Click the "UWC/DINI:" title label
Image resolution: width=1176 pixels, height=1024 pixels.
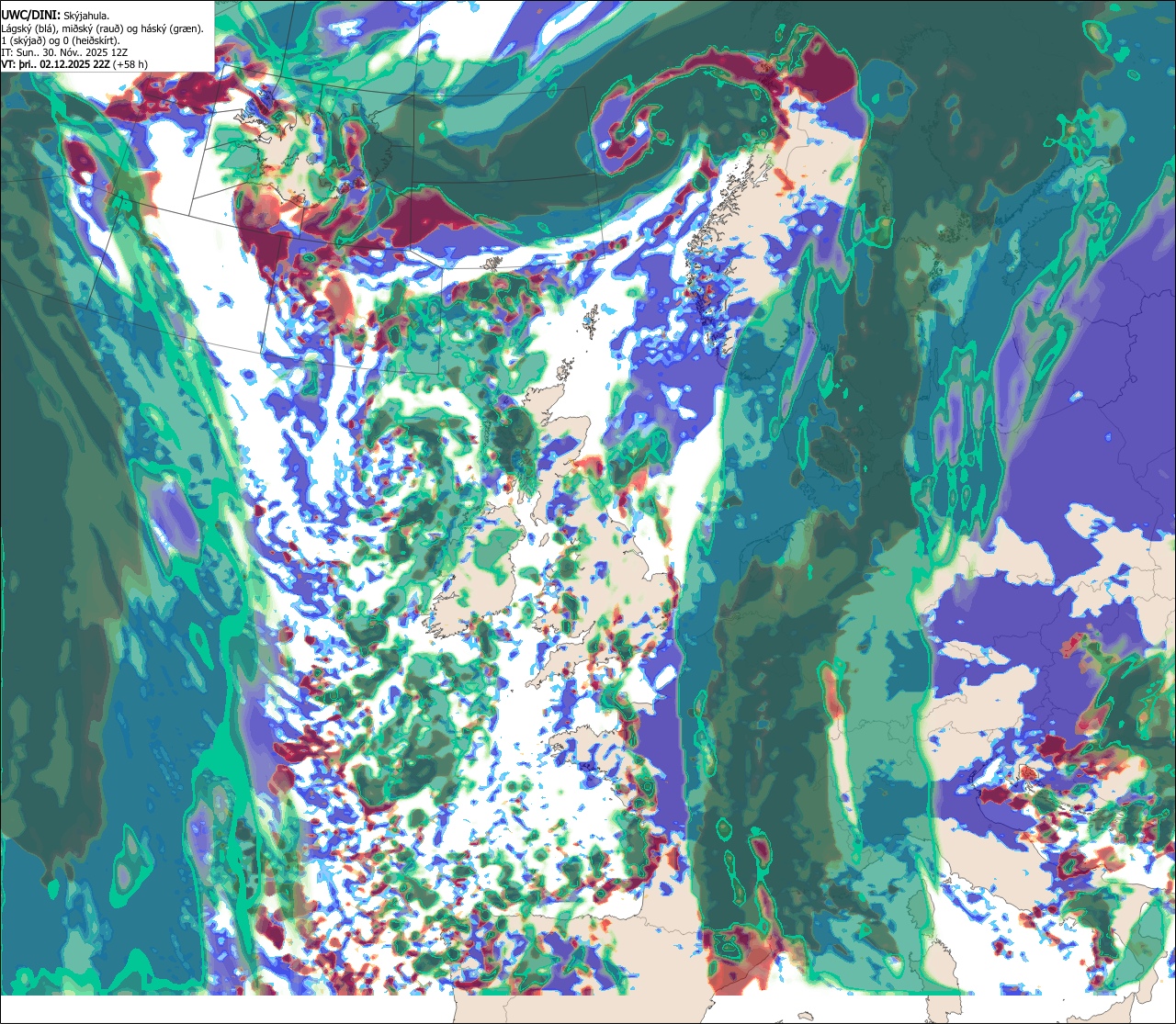click(x=31, y=15)
